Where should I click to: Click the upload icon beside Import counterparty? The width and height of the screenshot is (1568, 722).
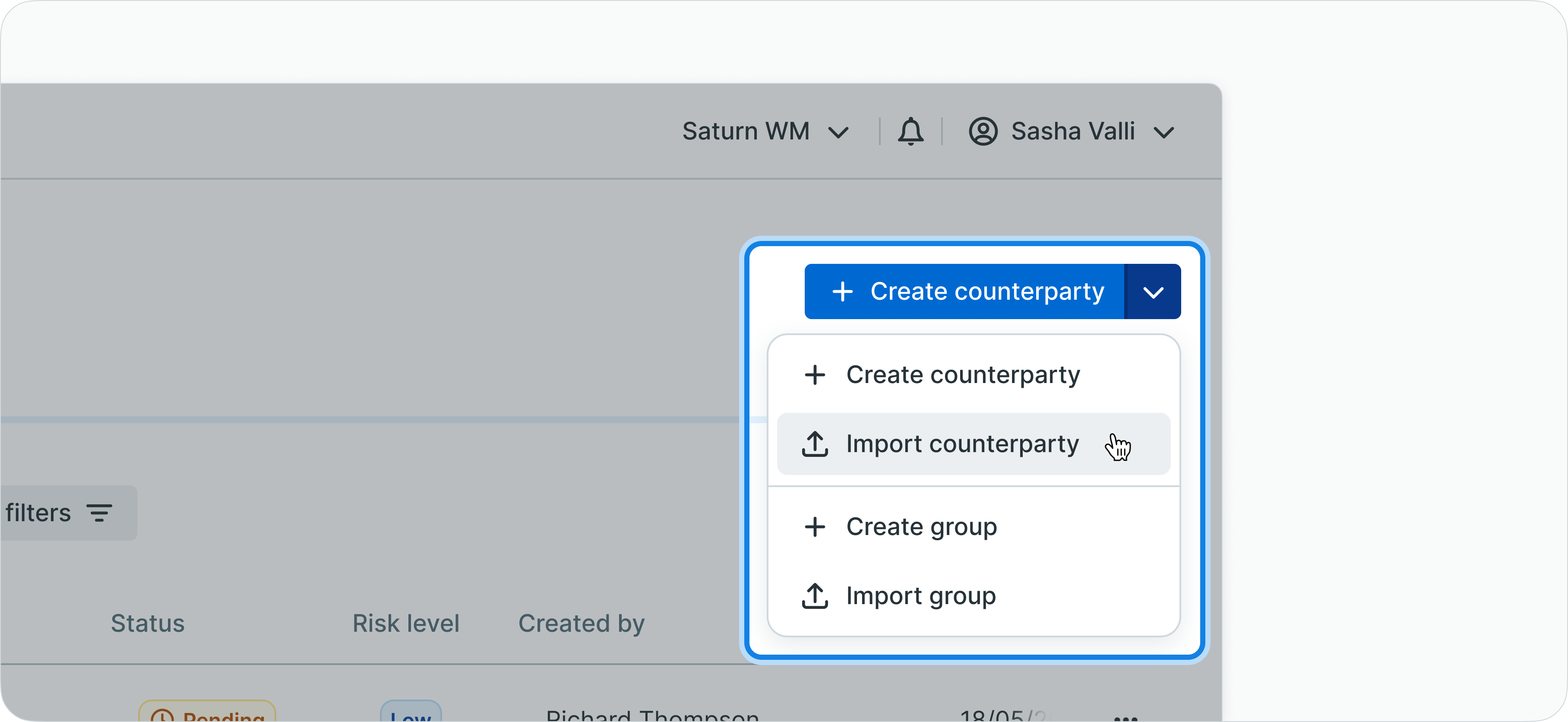pos(814,444)
